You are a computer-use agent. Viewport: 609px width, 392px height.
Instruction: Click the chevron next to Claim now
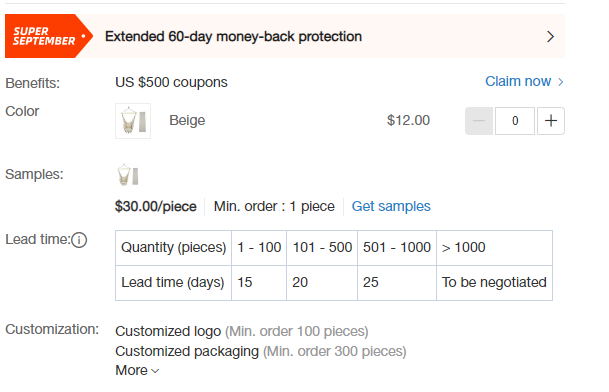(x=560, y=82)
